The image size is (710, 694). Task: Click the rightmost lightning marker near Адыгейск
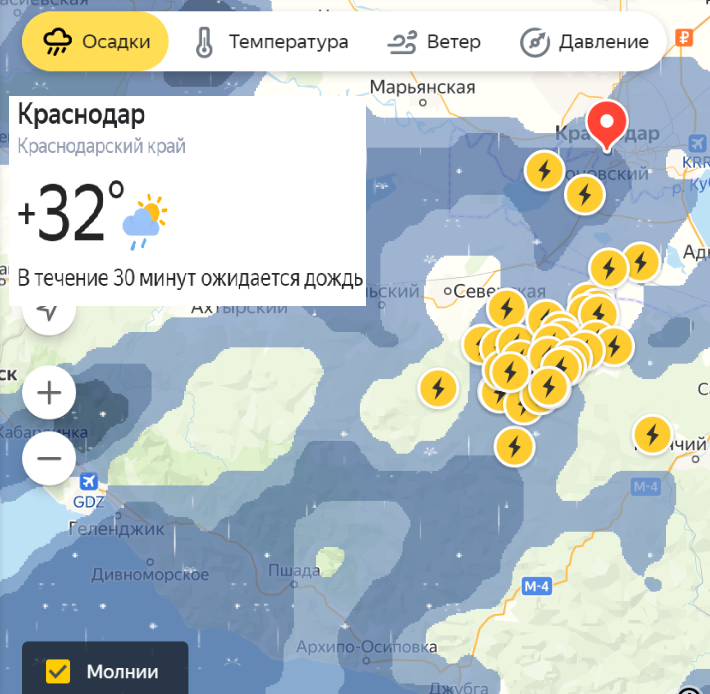[x=641, y=262]
